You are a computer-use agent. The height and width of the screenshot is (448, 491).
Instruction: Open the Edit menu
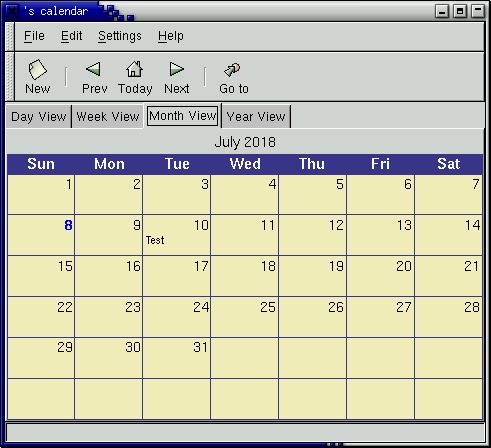pos(71,36)
